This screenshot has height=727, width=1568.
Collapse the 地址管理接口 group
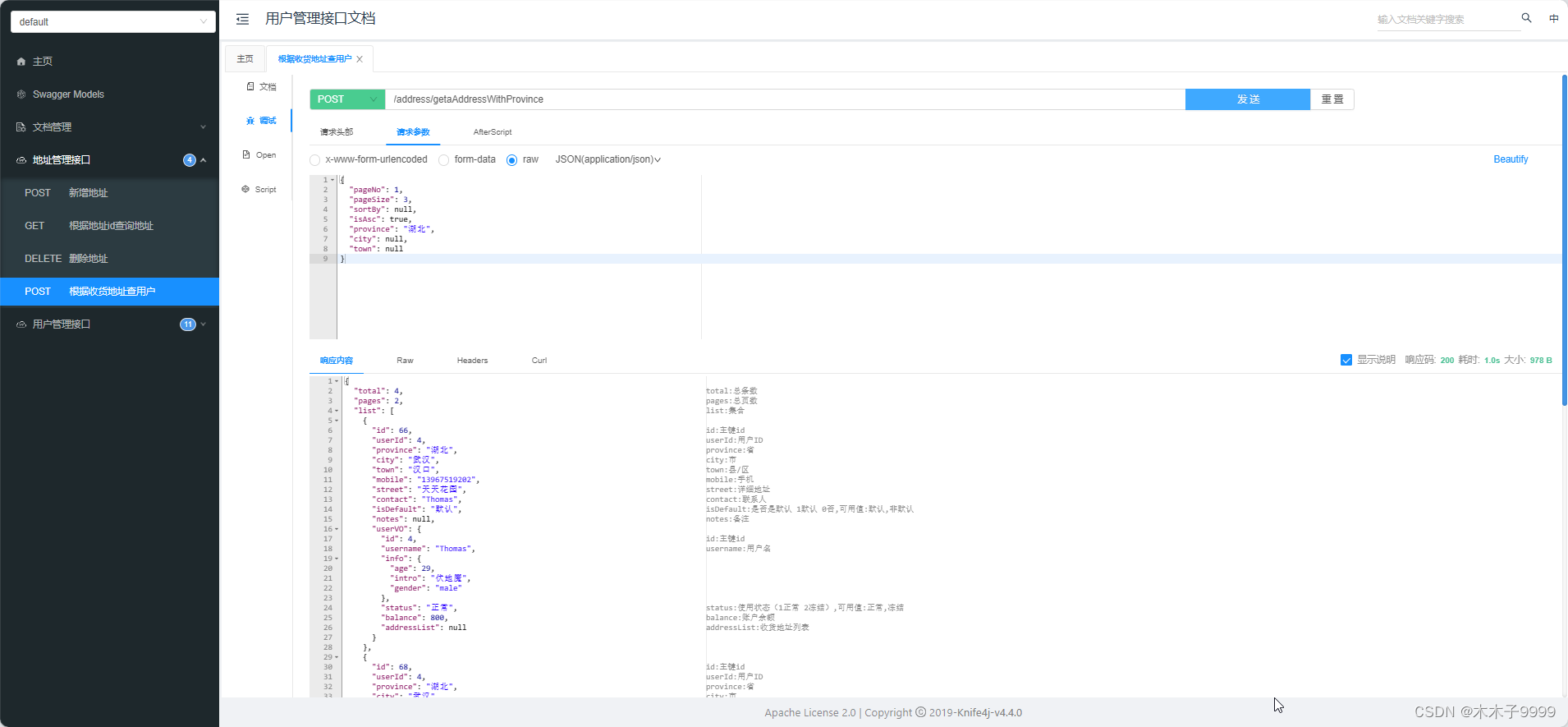[x=203, y=160]
